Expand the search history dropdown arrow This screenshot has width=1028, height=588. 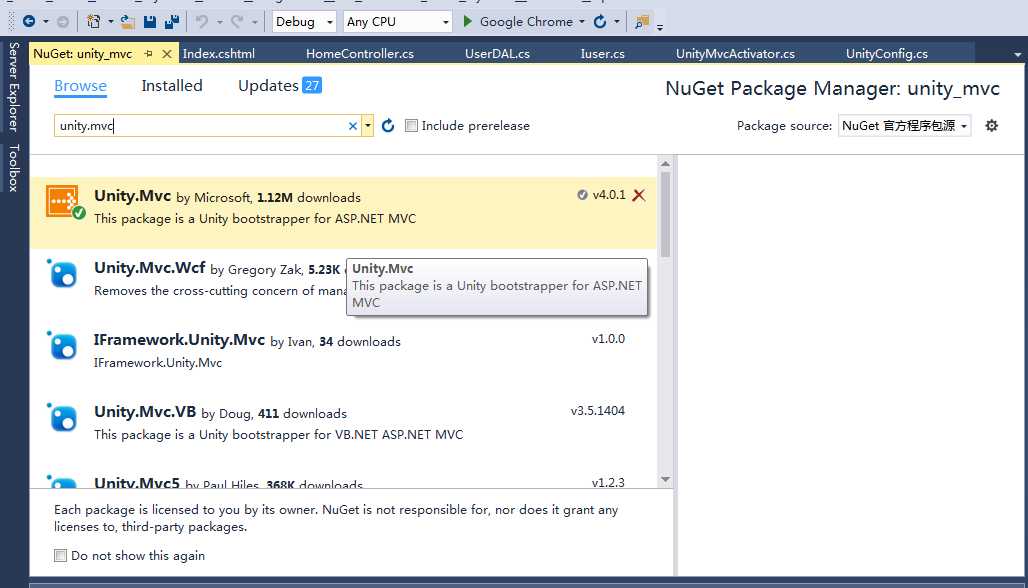click(368, 126)
